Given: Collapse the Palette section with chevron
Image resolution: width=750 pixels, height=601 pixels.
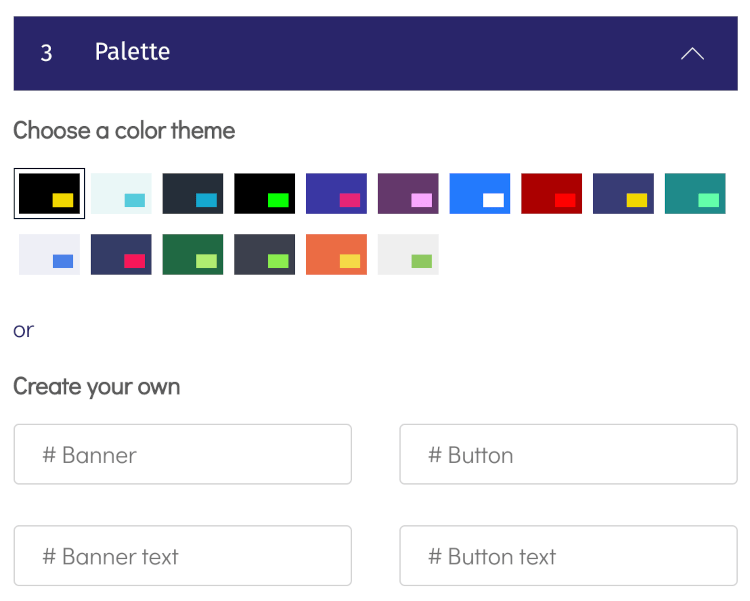Looking at the screenshot, I should click(692, 53).
